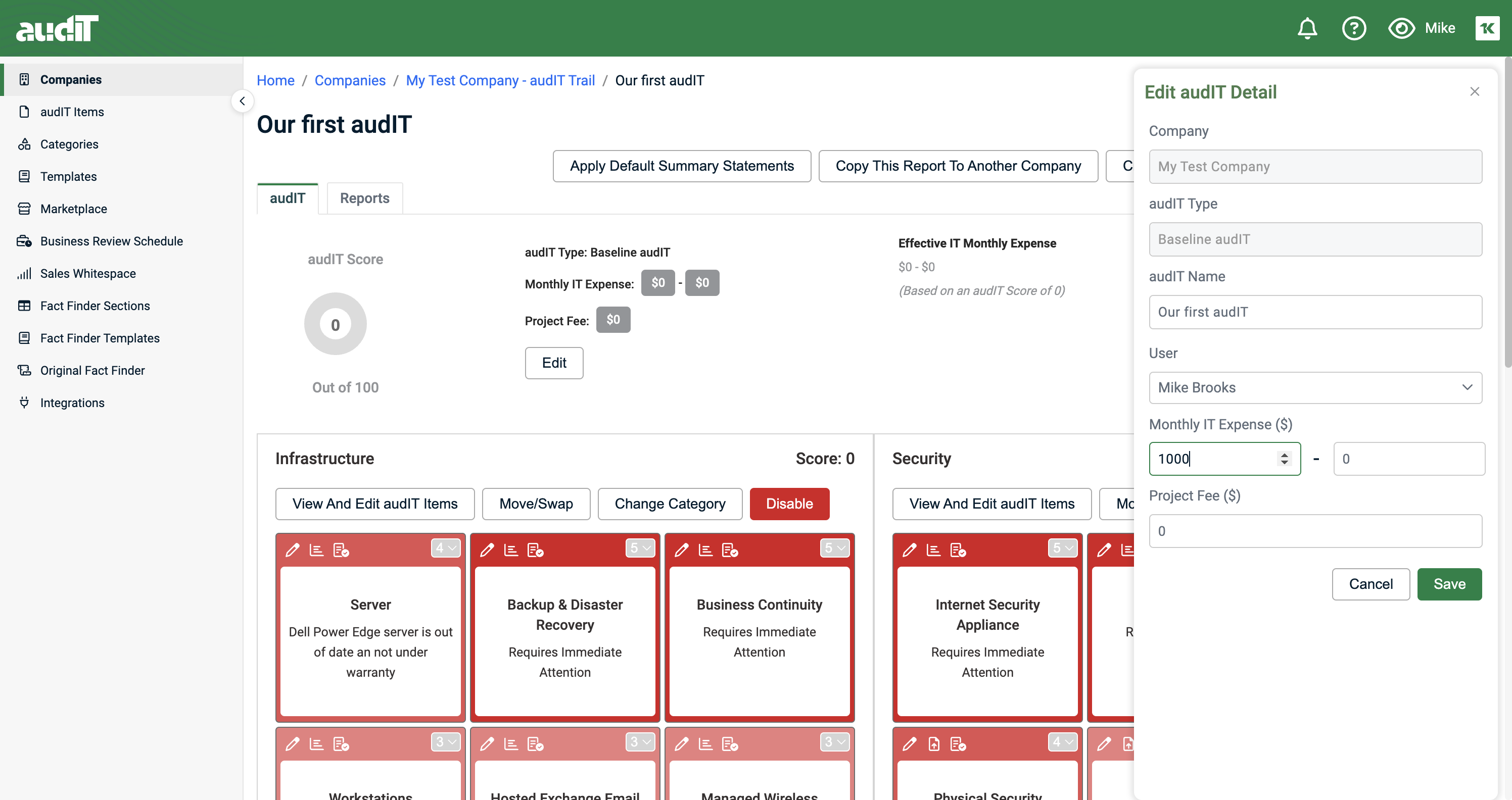Switch to the Reports tab
This screenshot has height=800, width=1512.
[364, 198]
